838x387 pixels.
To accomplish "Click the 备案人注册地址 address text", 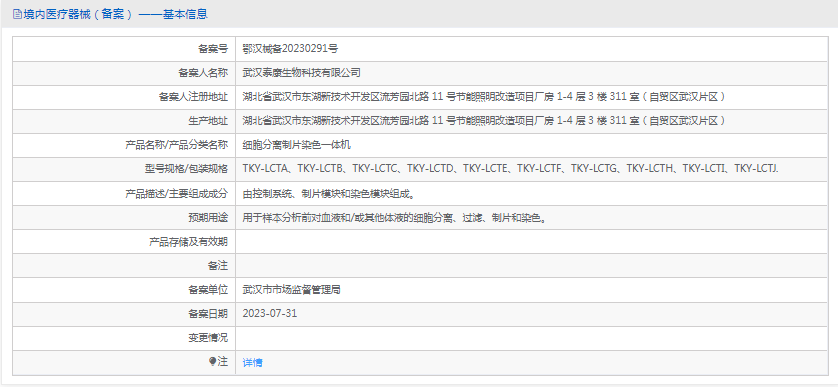I will (x=484, y=97).
